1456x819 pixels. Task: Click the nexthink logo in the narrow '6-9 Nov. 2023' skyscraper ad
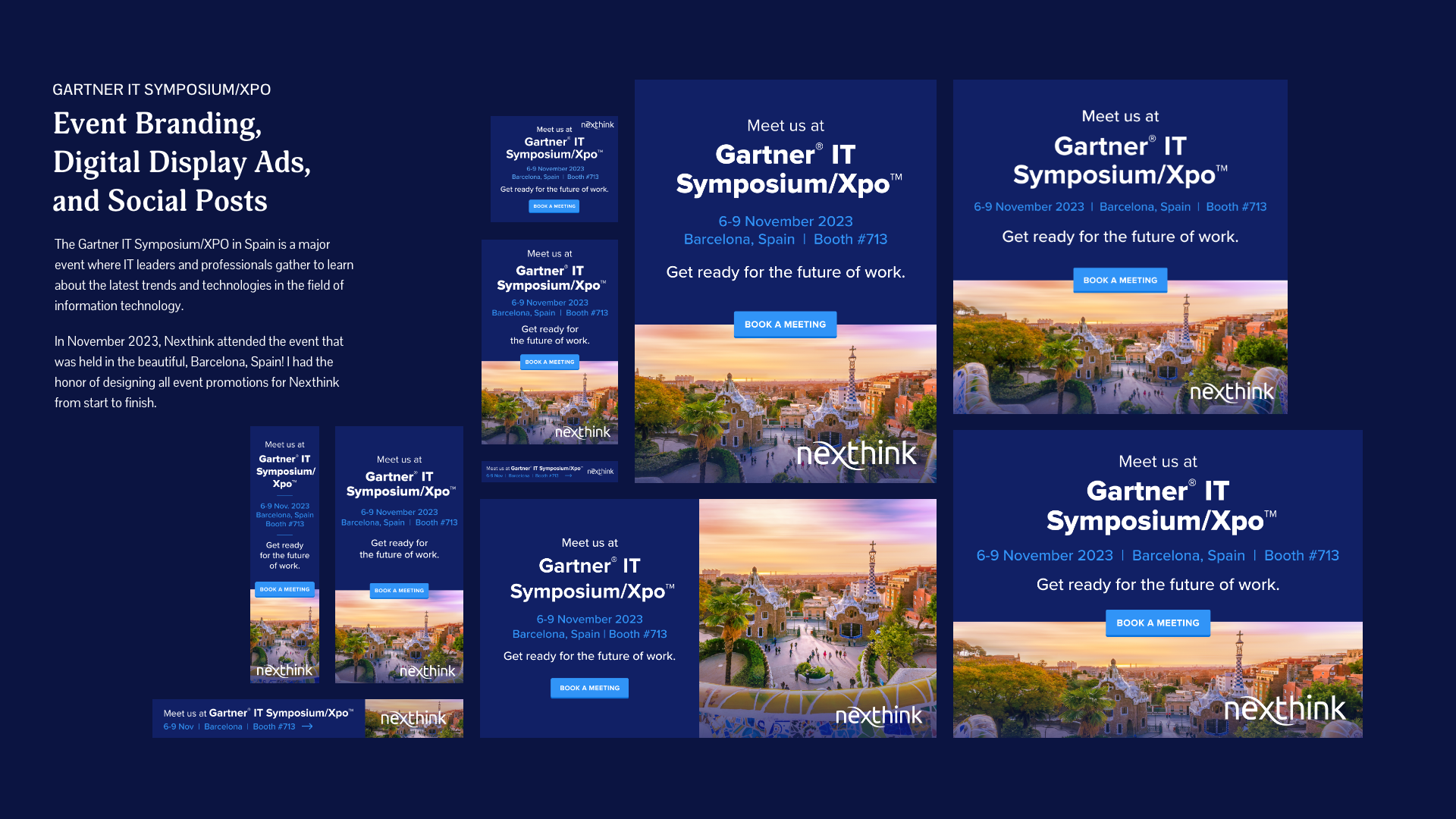[284, 670]
